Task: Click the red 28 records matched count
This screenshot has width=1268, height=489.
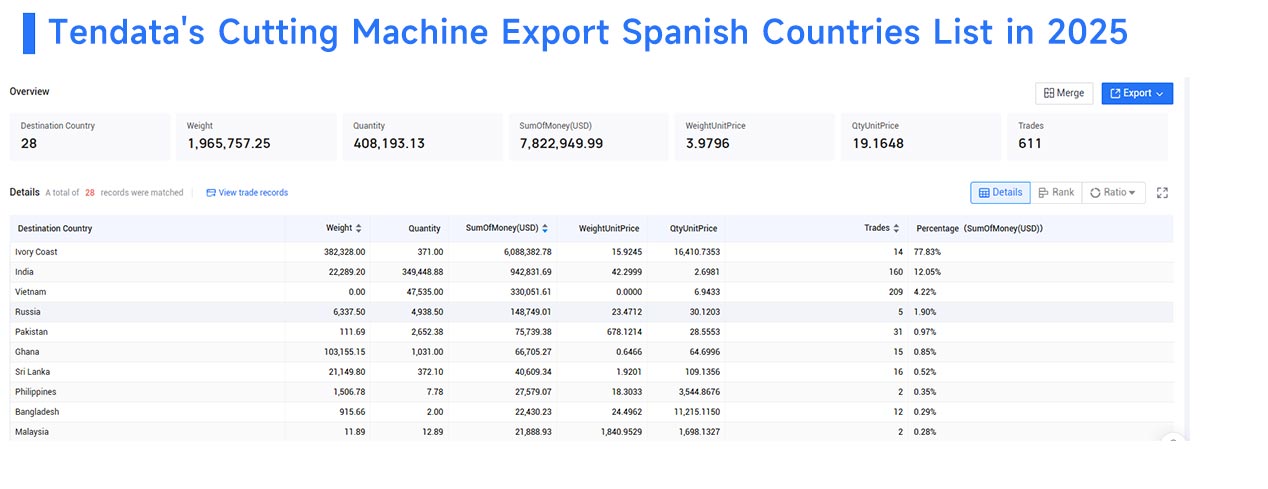Action: [x=89, y=192]
